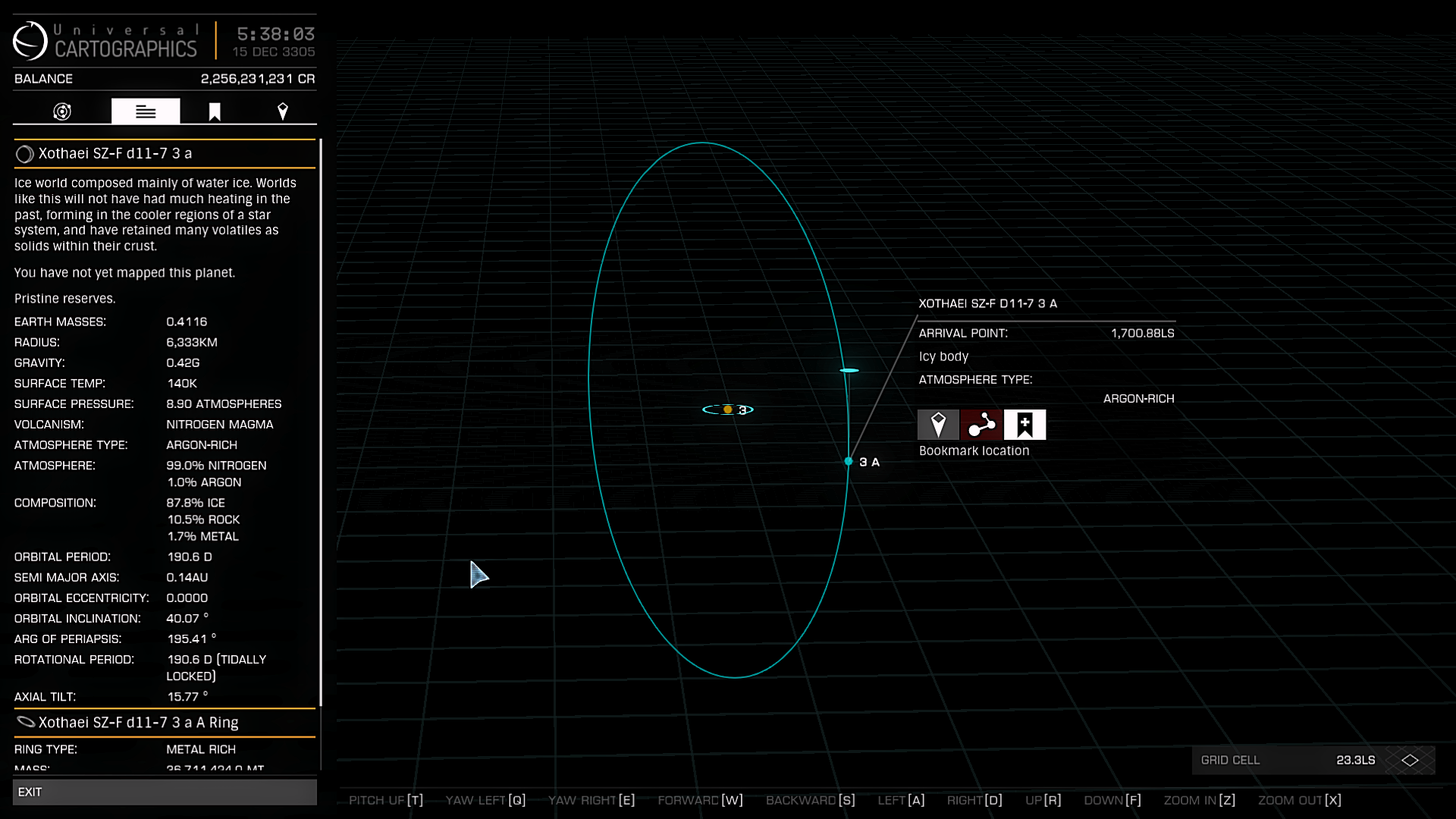Click the surface temp value 140K
The height and width of the screenshot is (819, 1456).
coord(182,384)
